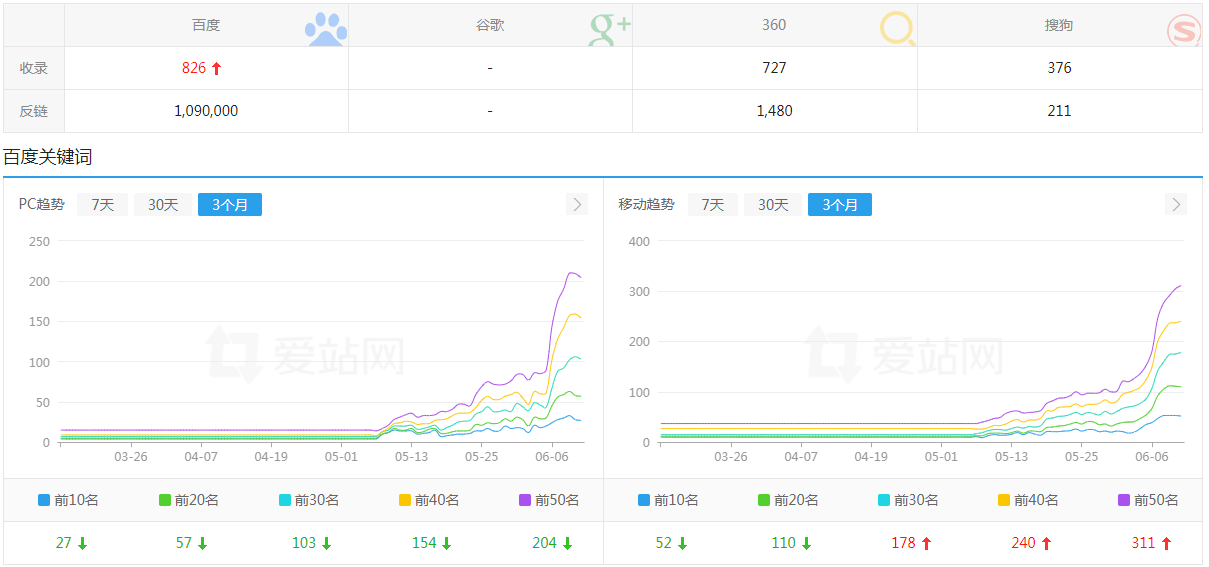Click the 搜狗 column header
This screenshot has height=567, width=1209.
coord(1059,25)
